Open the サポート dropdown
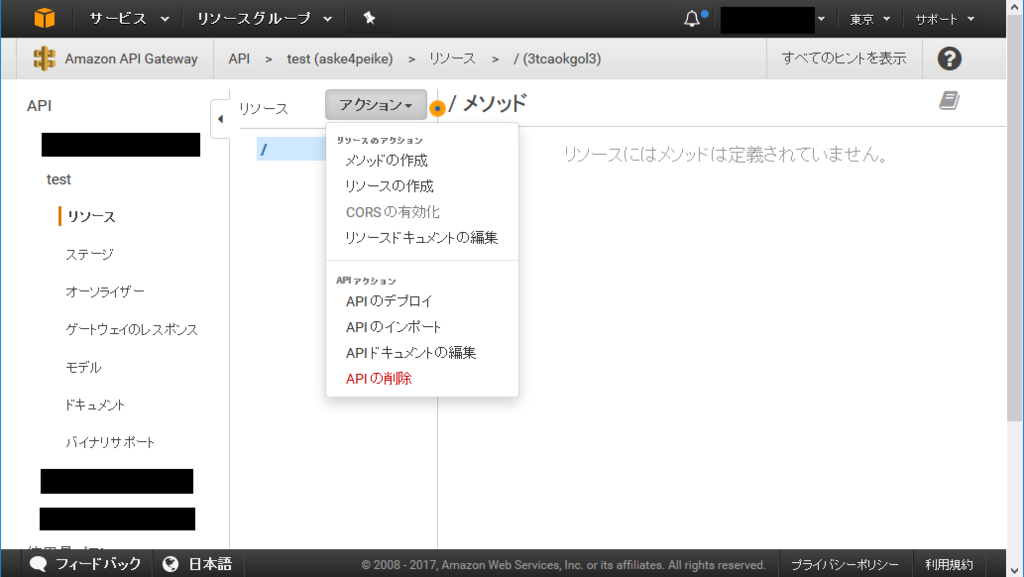This screenshot has height=577, width=1024. pos(945,20)
